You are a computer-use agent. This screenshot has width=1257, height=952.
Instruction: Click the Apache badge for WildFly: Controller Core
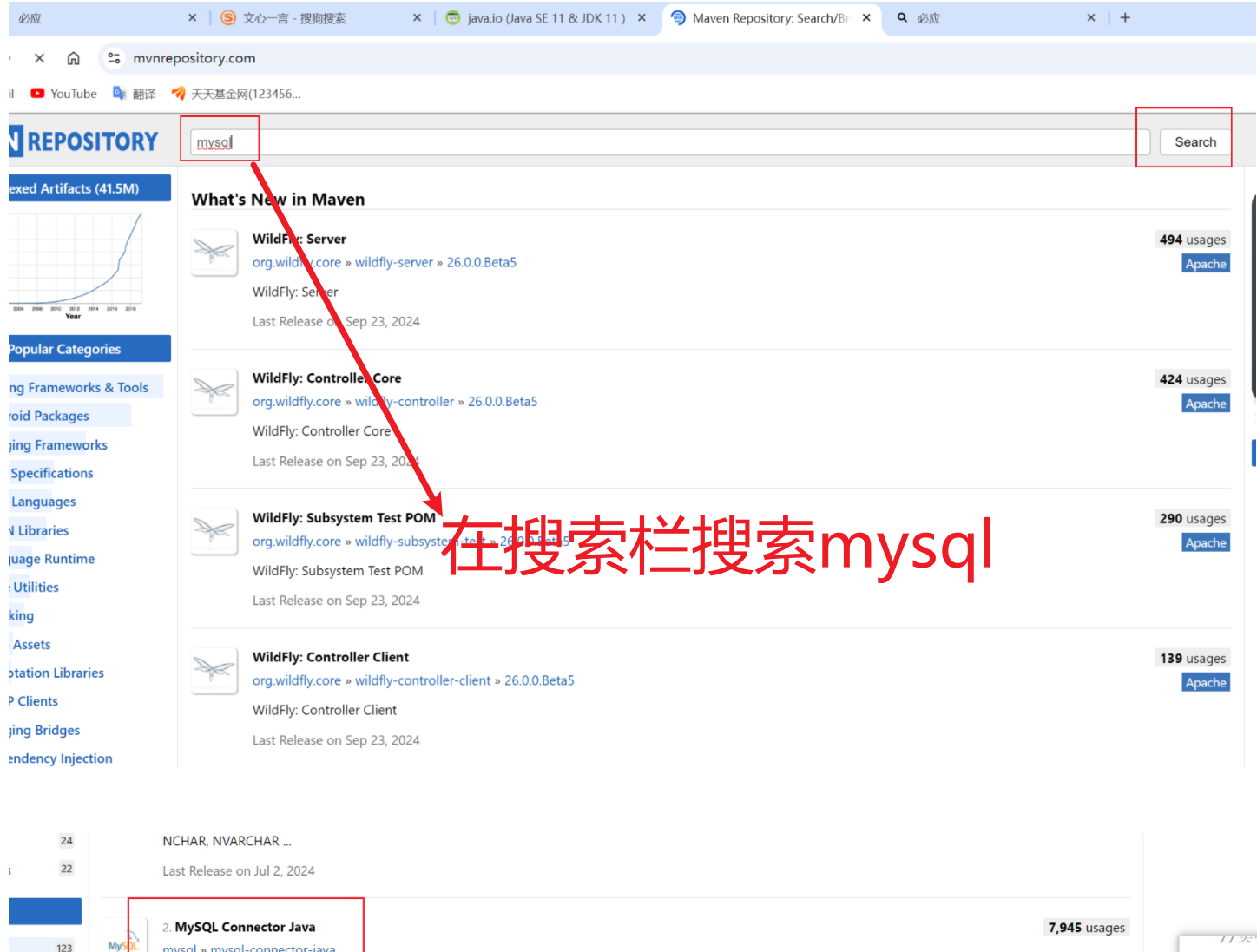tap(1206, 404)
